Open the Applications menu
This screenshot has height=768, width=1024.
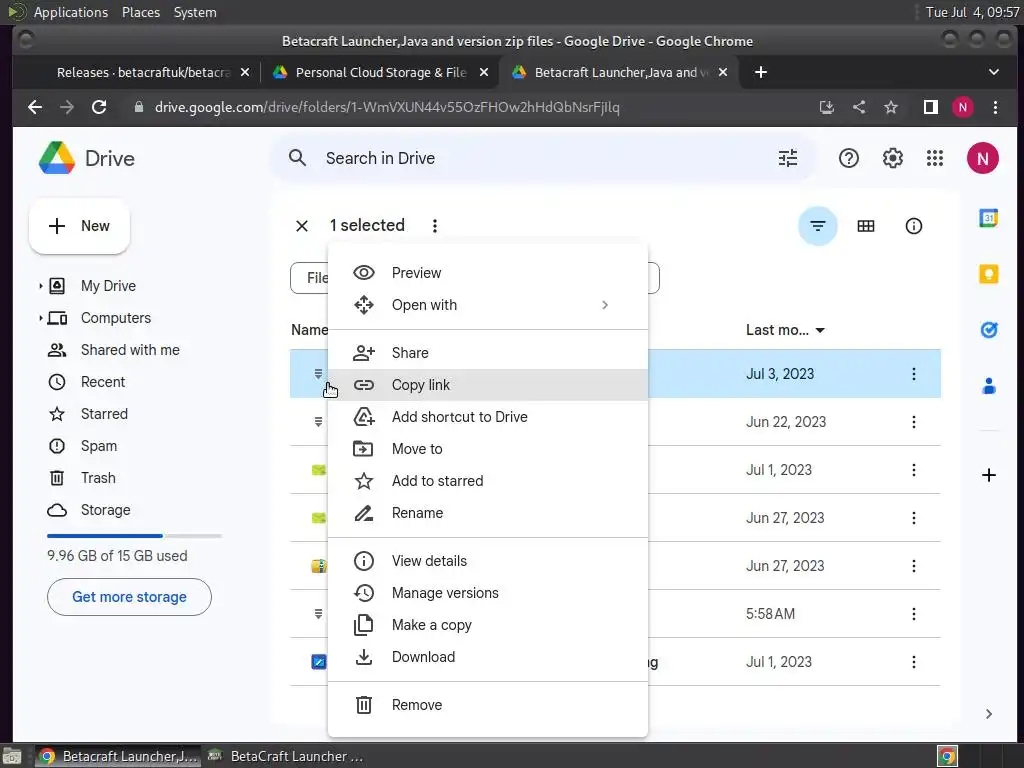(x=71, y=12)
